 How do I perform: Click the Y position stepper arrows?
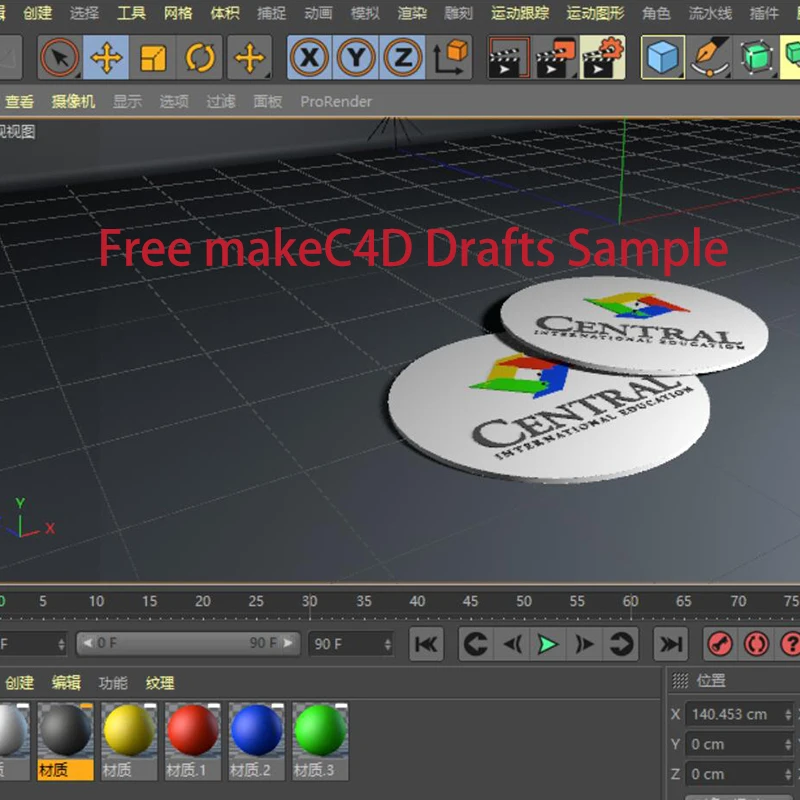(788, 744)
